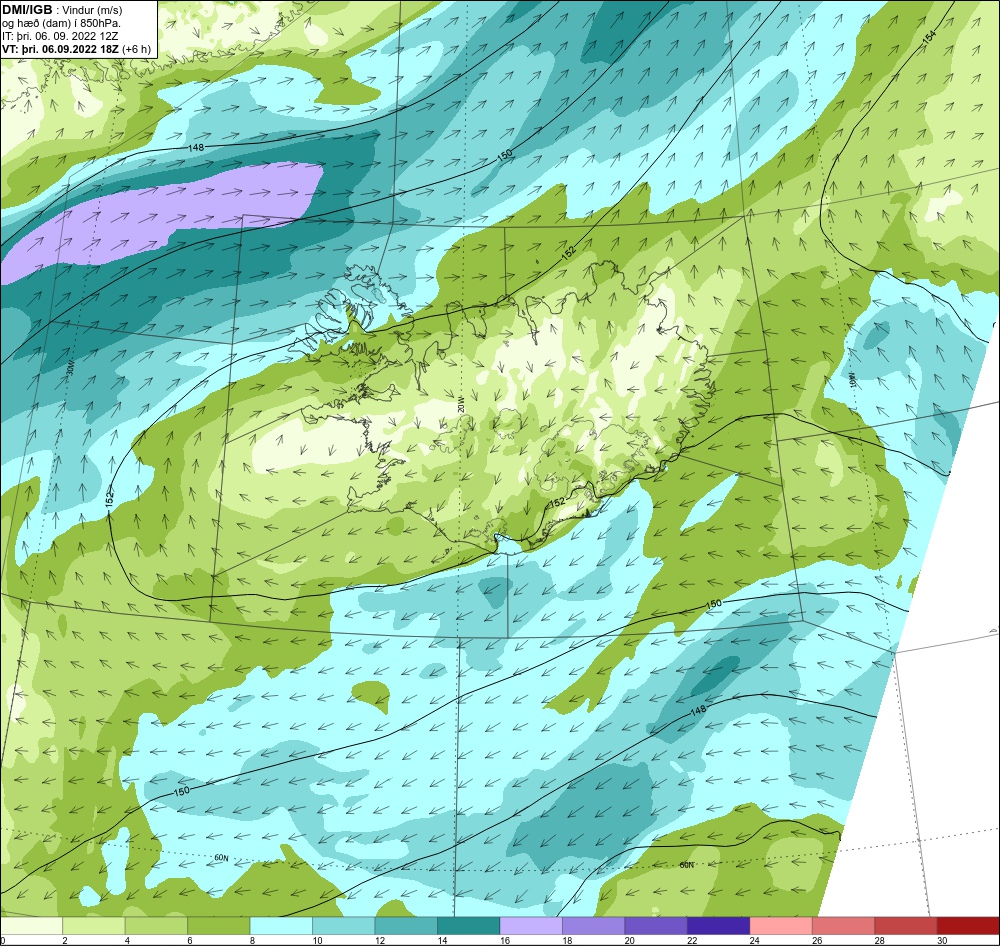Click the right '60N' latitude label

pos(686,865)
